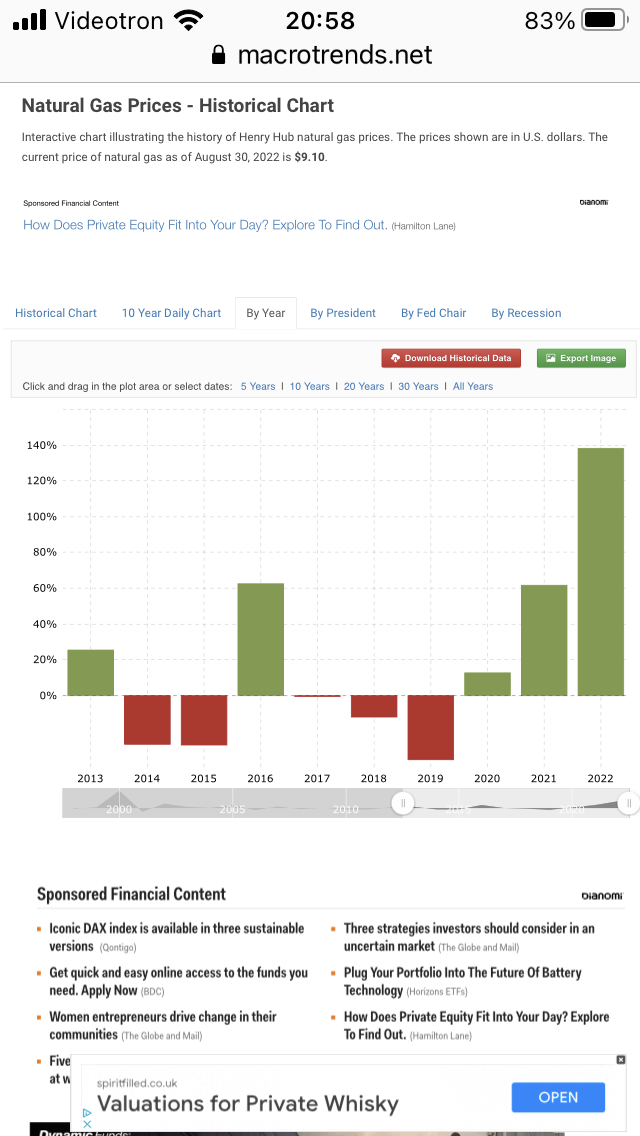The image size is (640, 1136).
Task: Click the $9.10 price text
Action: (x=309, y=156)
